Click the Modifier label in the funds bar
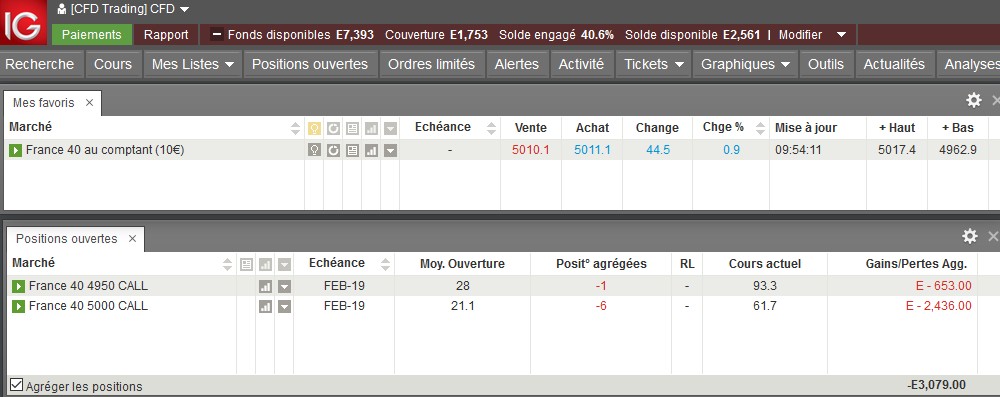 pos(800,34)
